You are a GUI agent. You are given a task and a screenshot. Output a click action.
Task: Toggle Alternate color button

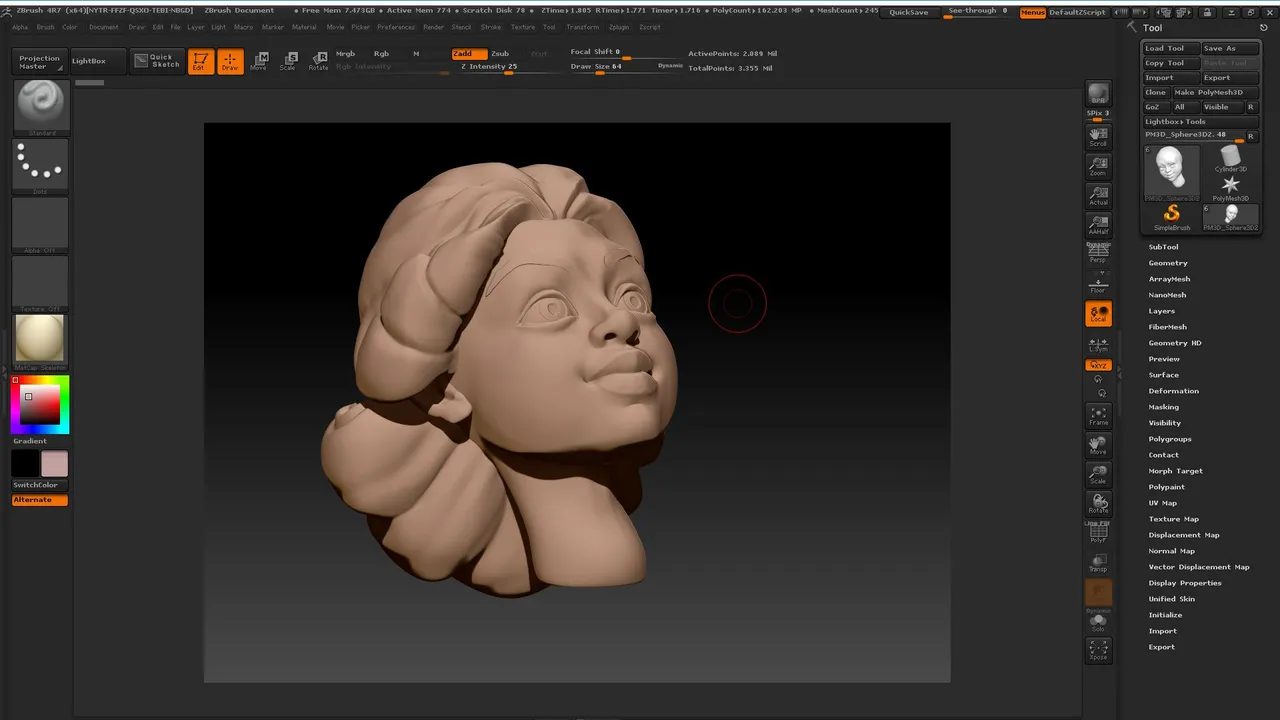[40, 500]
